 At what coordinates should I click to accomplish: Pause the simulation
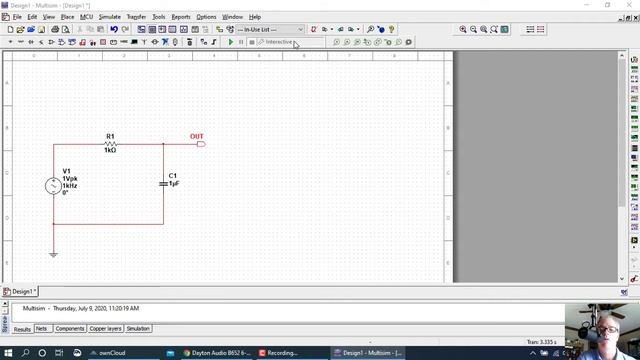pos(241,42)
